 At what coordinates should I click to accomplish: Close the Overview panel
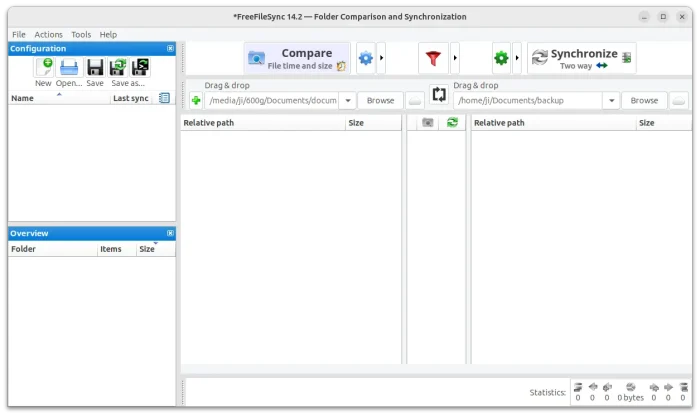(x=170, y=233)
